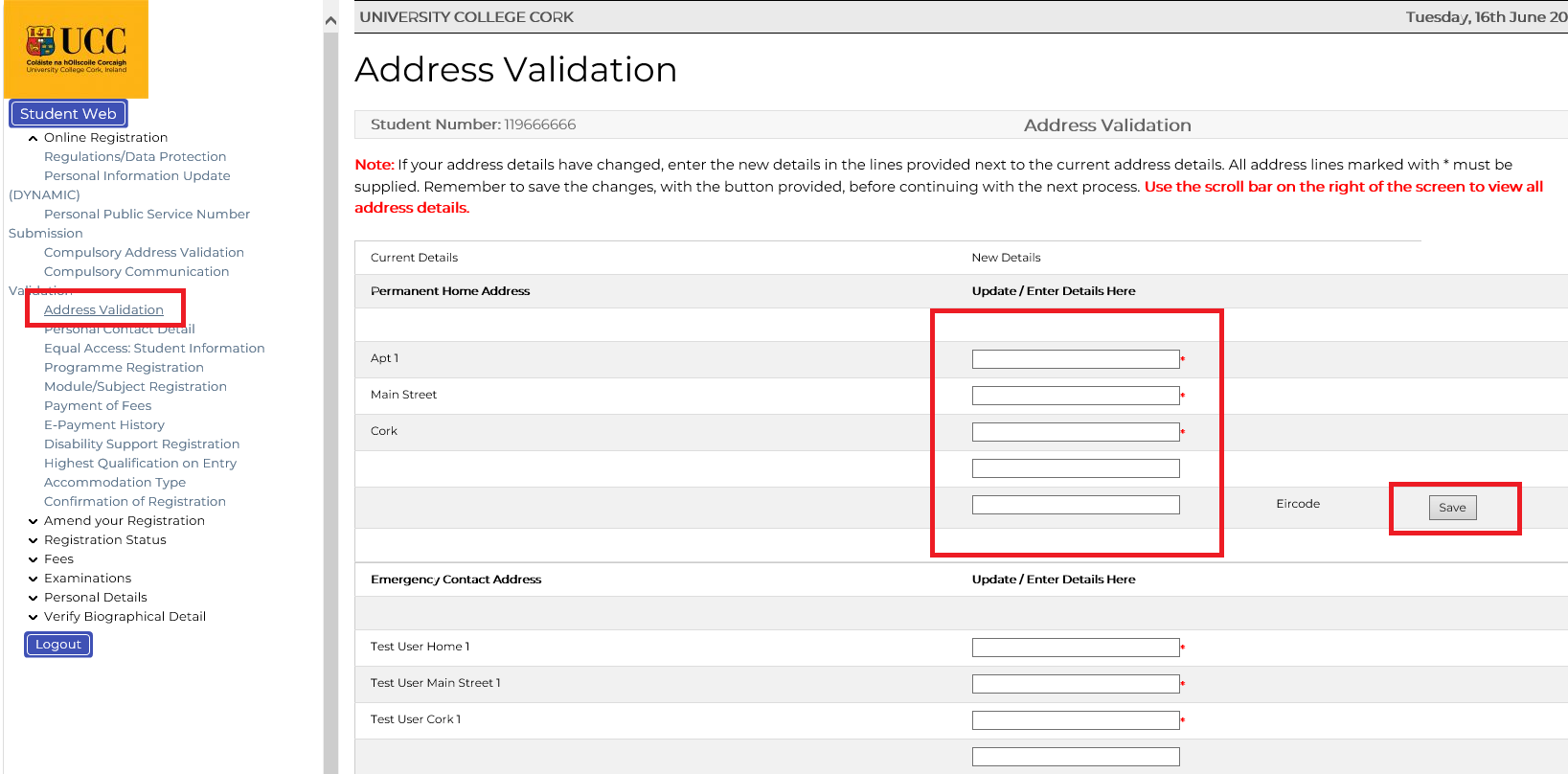Screen dimensions: 1568x774
Task: Click the Examinations menu label
Action: (87, 578)
